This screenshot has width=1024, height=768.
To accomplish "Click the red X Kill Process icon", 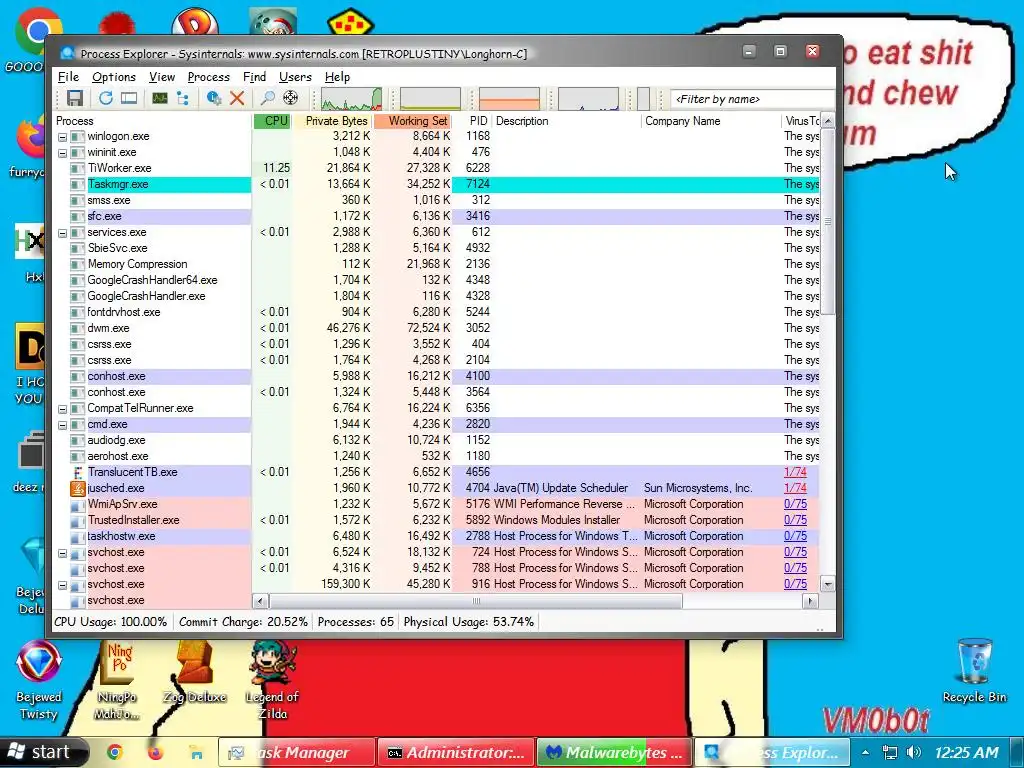I will pos(237,99).
